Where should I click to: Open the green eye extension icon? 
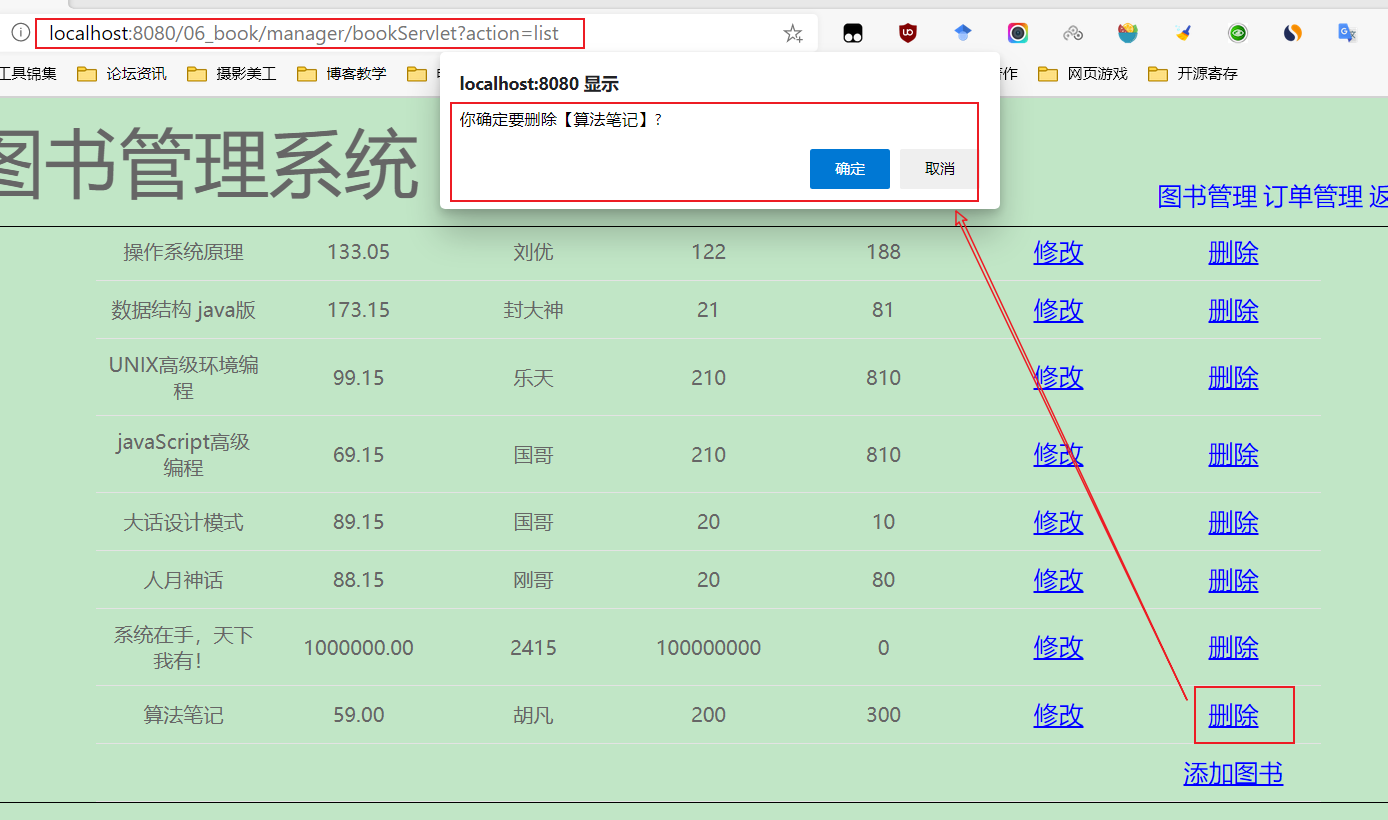pos(1238,33)
